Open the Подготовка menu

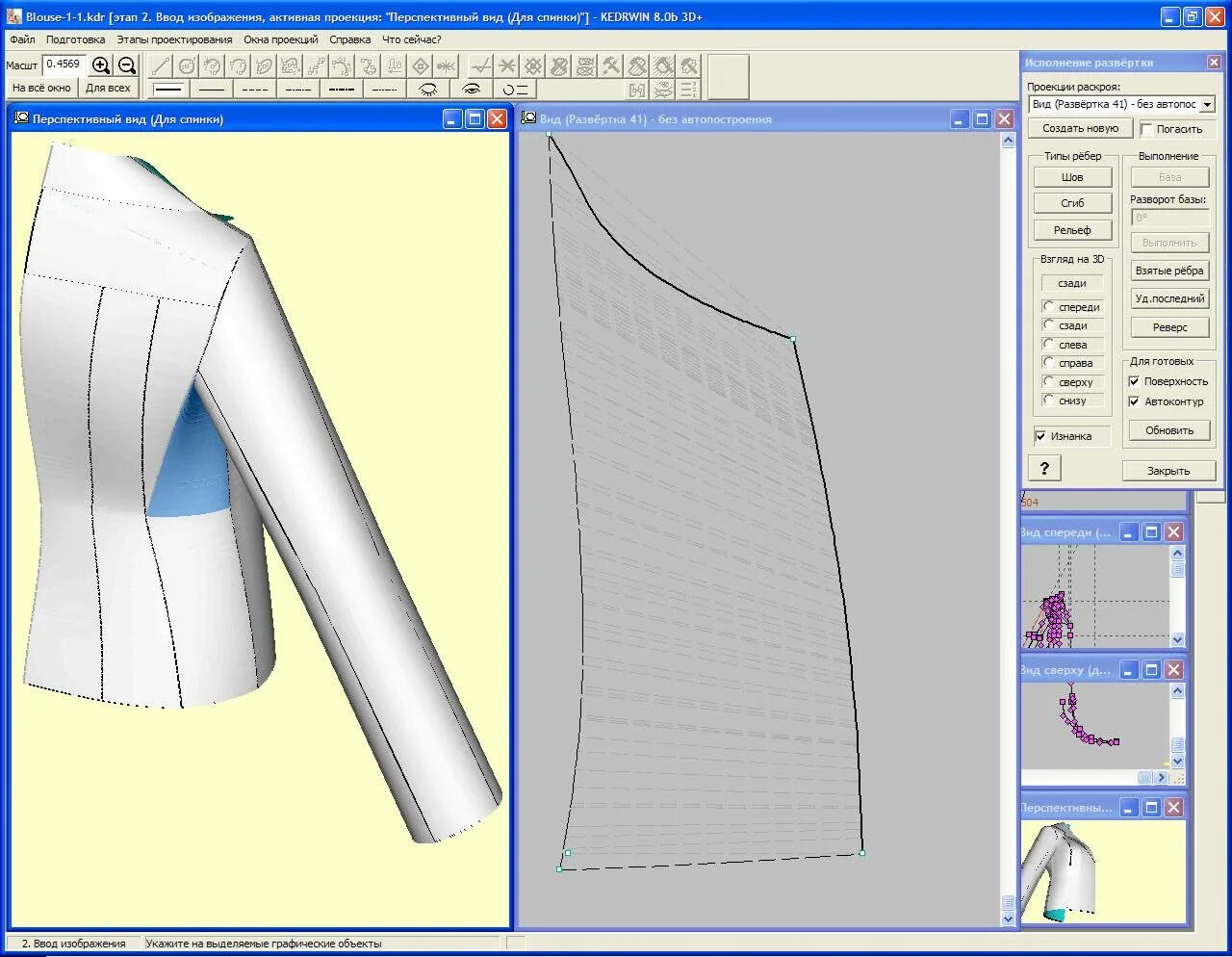[75, 39]
